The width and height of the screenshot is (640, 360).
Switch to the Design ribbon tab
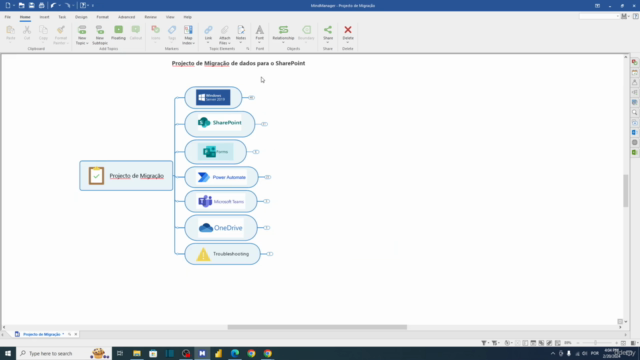coord(81,17)
